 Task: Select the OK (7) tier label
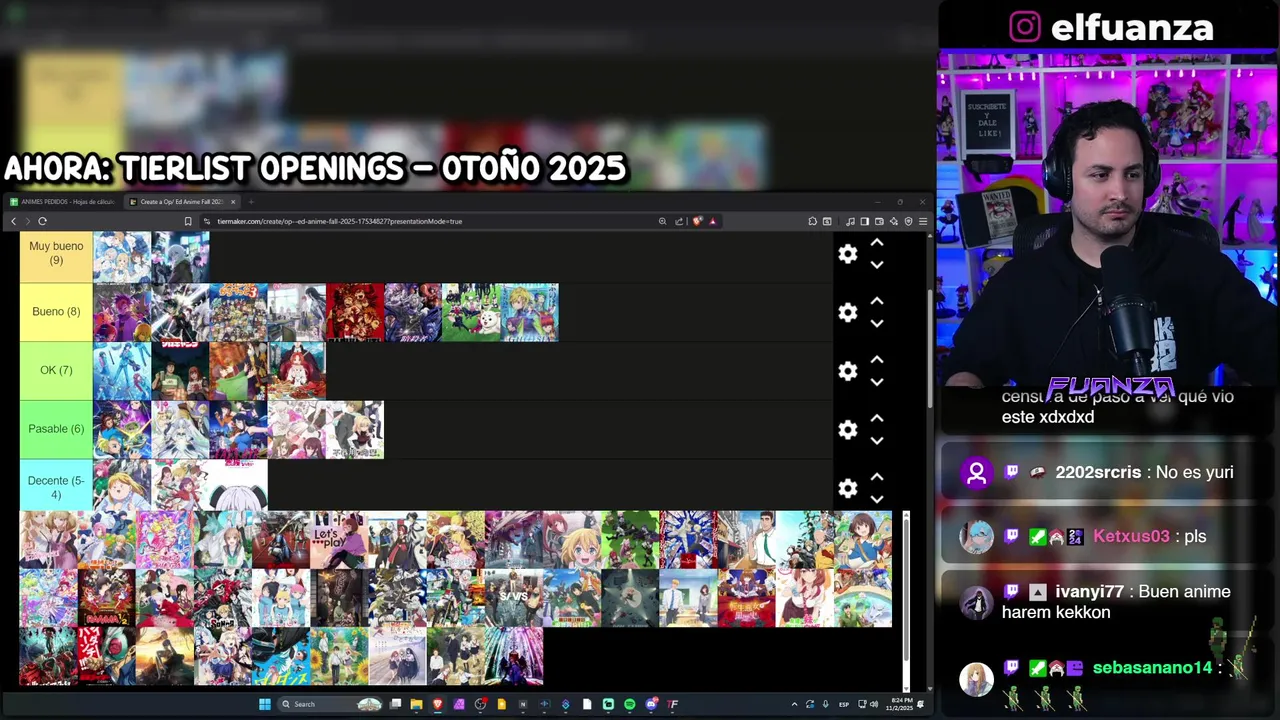click(56, 370)
